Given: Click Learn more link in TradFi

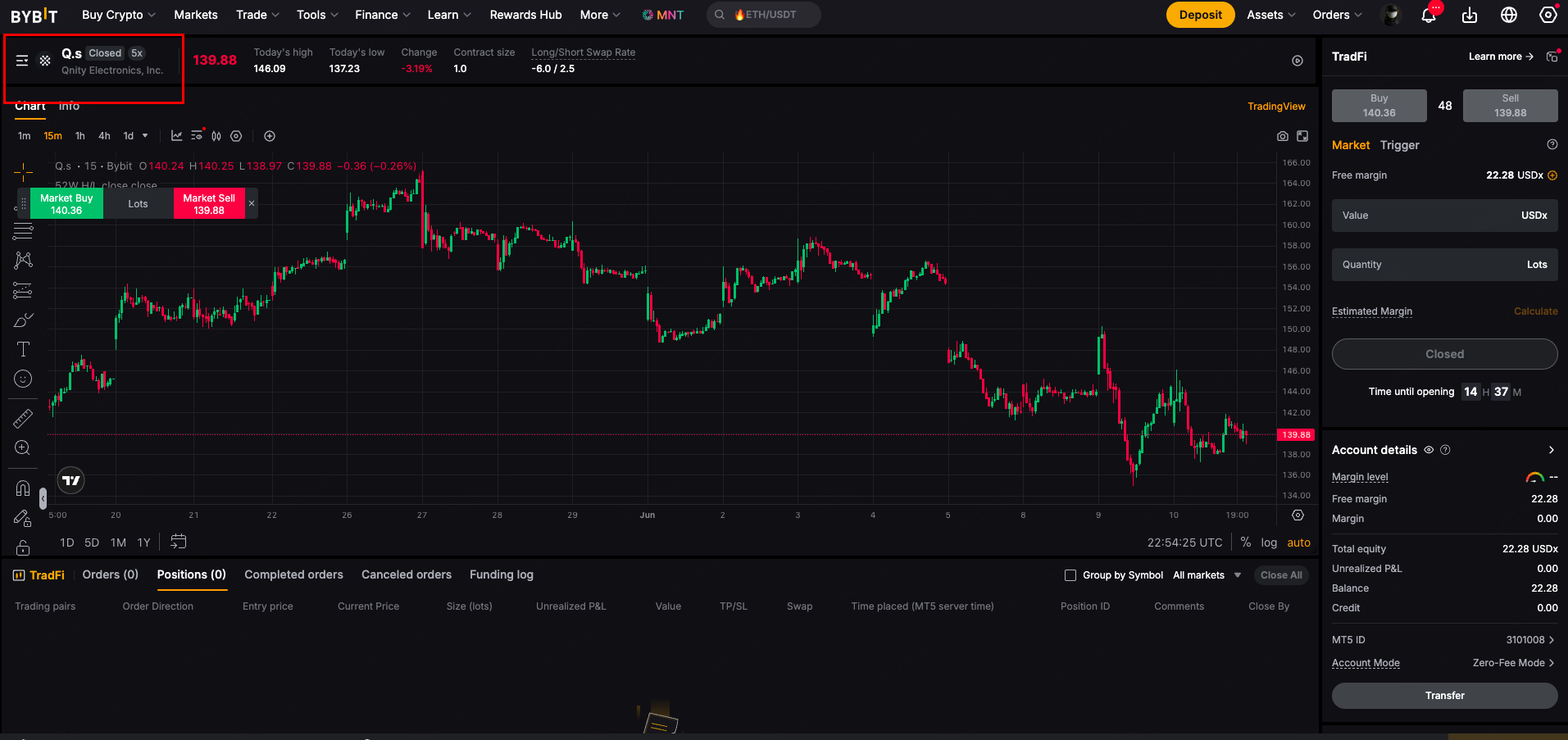Looking at the screenshot, I should click(1501, 57).
